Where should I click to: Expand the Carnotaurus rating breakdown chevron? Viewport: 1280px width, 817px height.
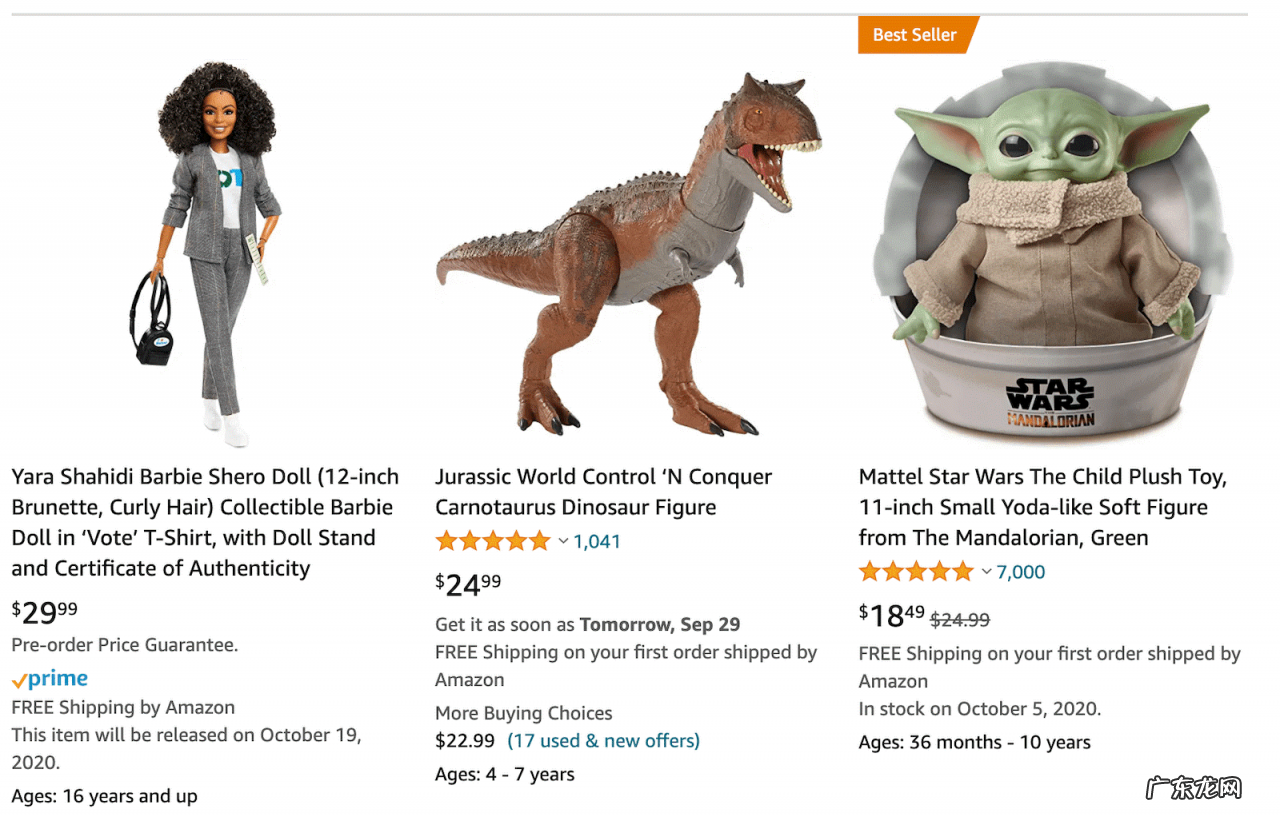click(563, 542)
